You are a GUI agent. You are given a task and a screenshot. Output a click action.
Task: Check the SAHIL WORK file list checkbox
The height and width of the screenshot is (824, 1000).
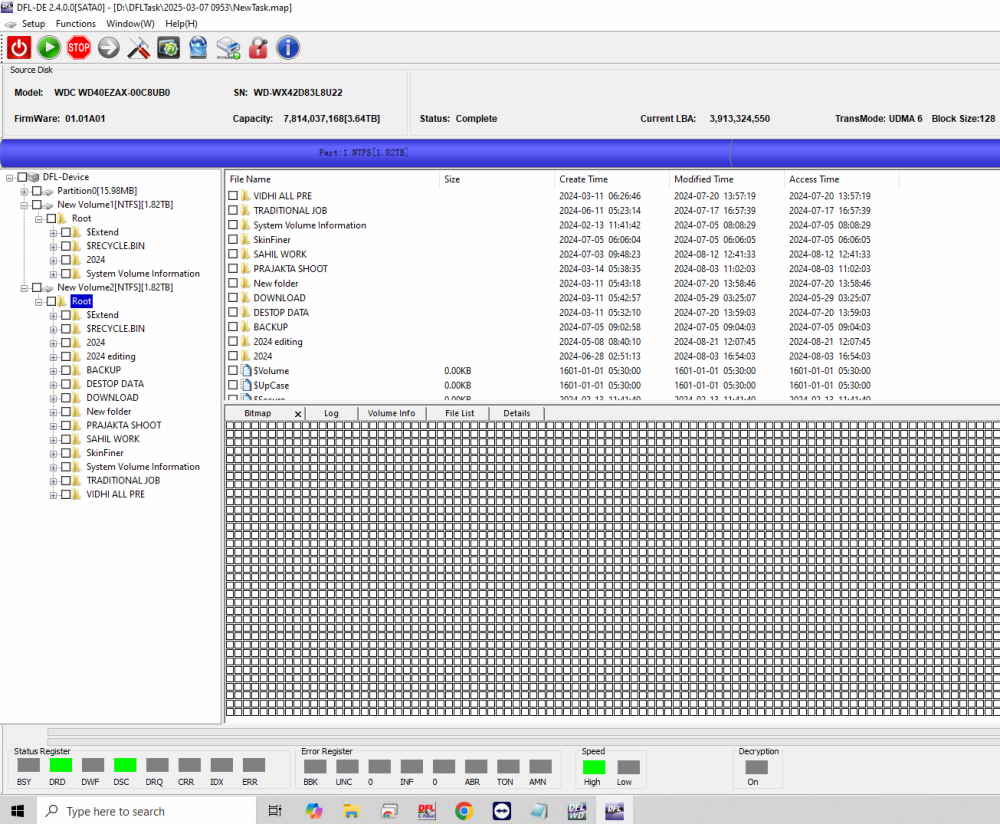point(233,254)
